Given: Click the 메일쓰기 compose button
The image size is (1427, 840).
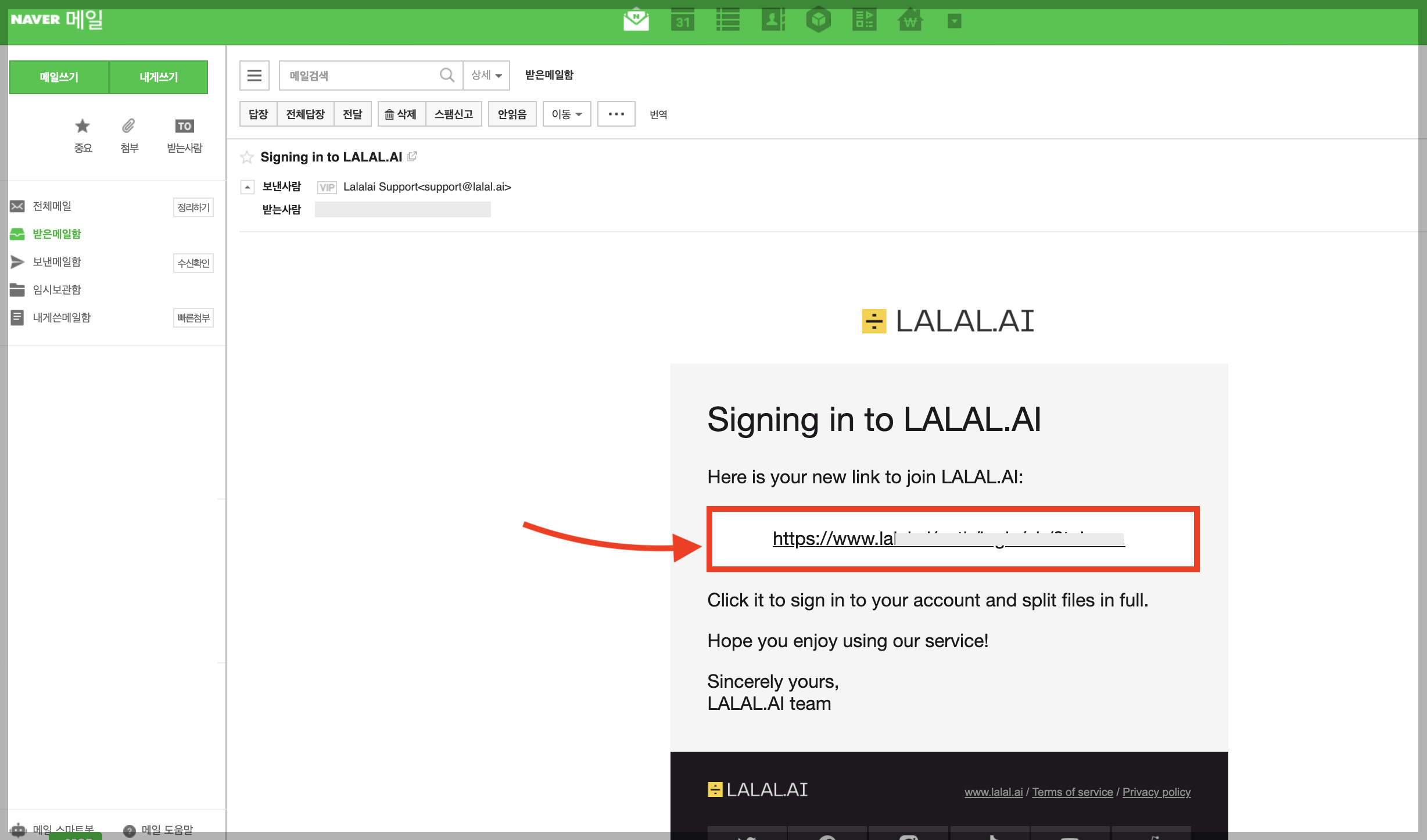Looking at the screenshot, I should click(x=59, y=77).
